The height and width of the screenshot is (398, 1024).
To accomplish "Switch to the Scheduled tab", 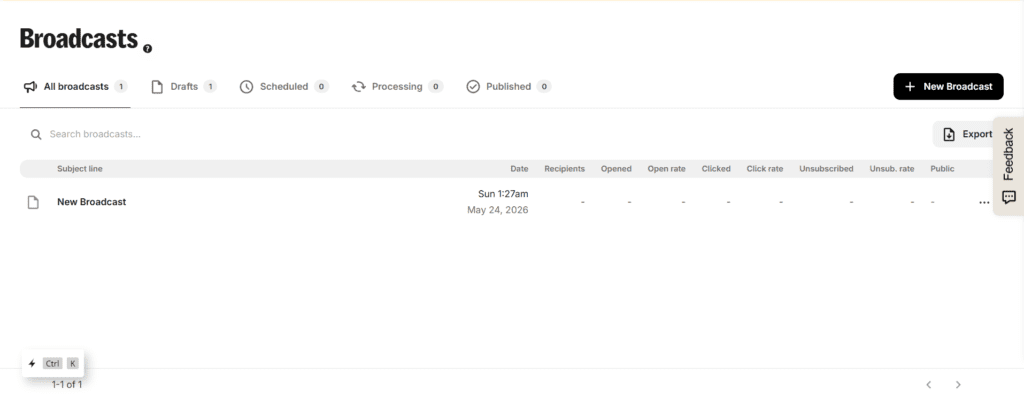I will [x=283, y=86].
